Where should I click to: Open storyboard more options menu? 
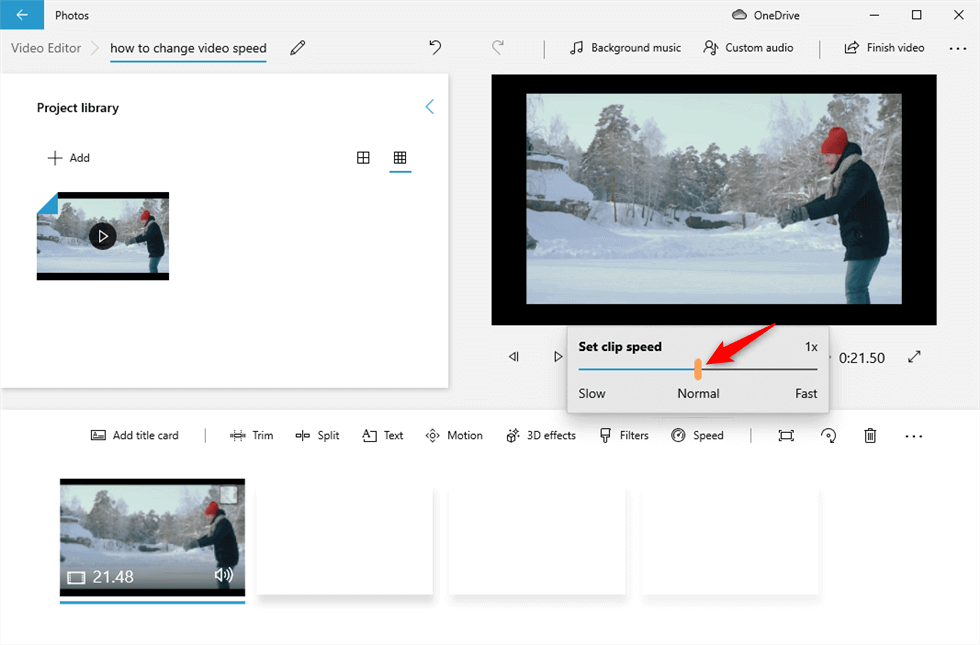(x=913, y=436)
